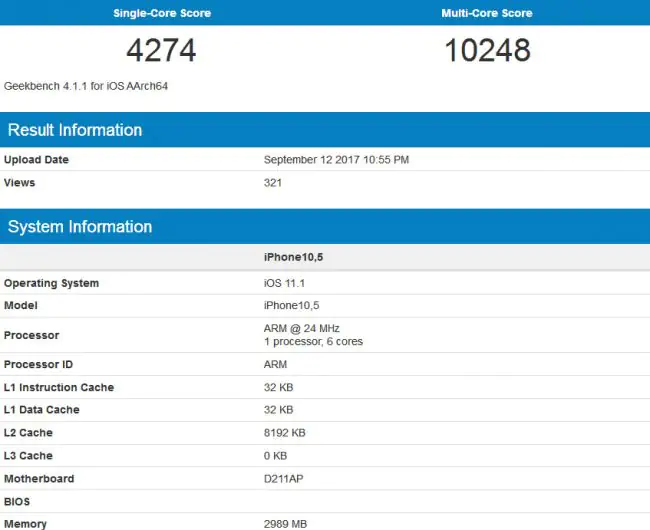The width and height of the screenshot is (650, 530).
Task: Click the Multi-Core Score heading
Action: point(487,13)
